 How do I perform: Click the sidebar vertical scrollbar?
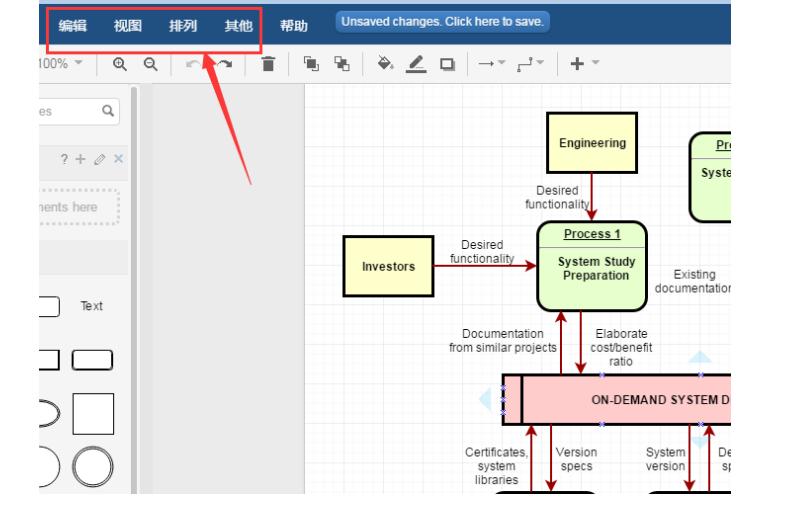(x=134, y=290)
